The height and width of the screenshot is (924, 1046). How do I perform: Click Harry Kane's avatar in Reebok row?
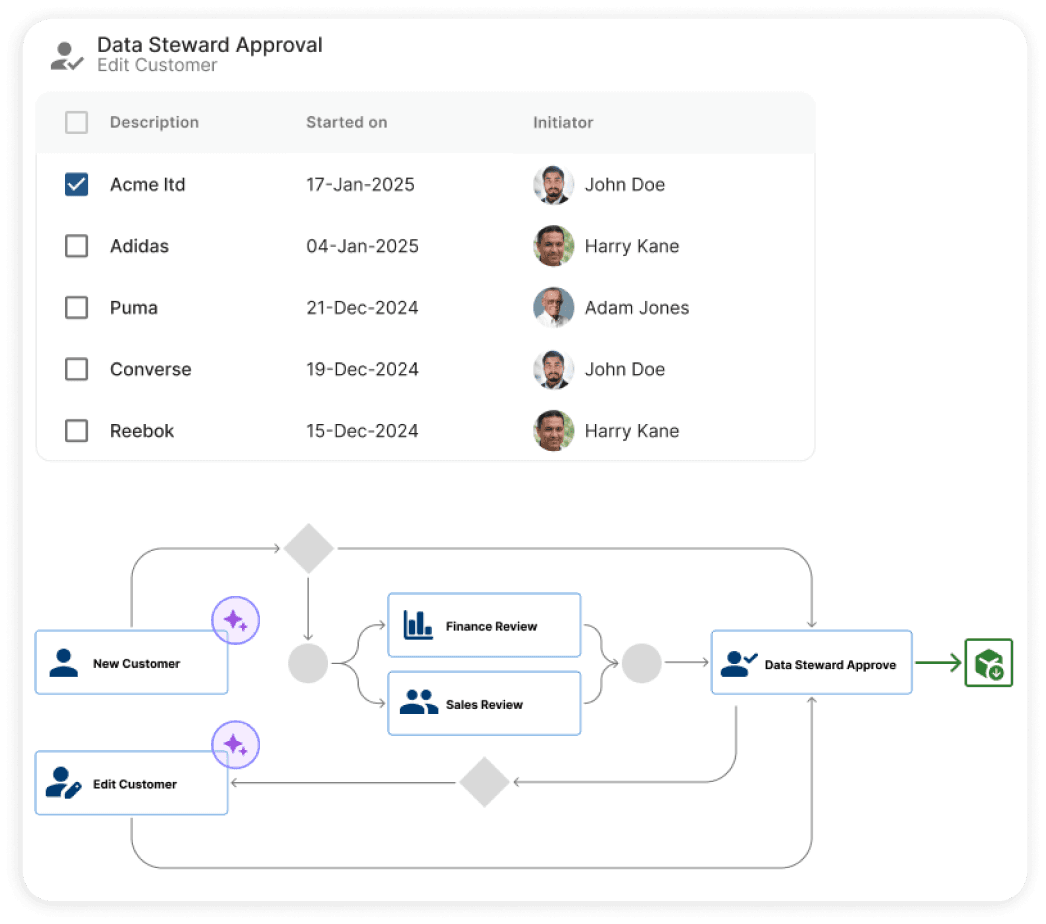[554, 431]
